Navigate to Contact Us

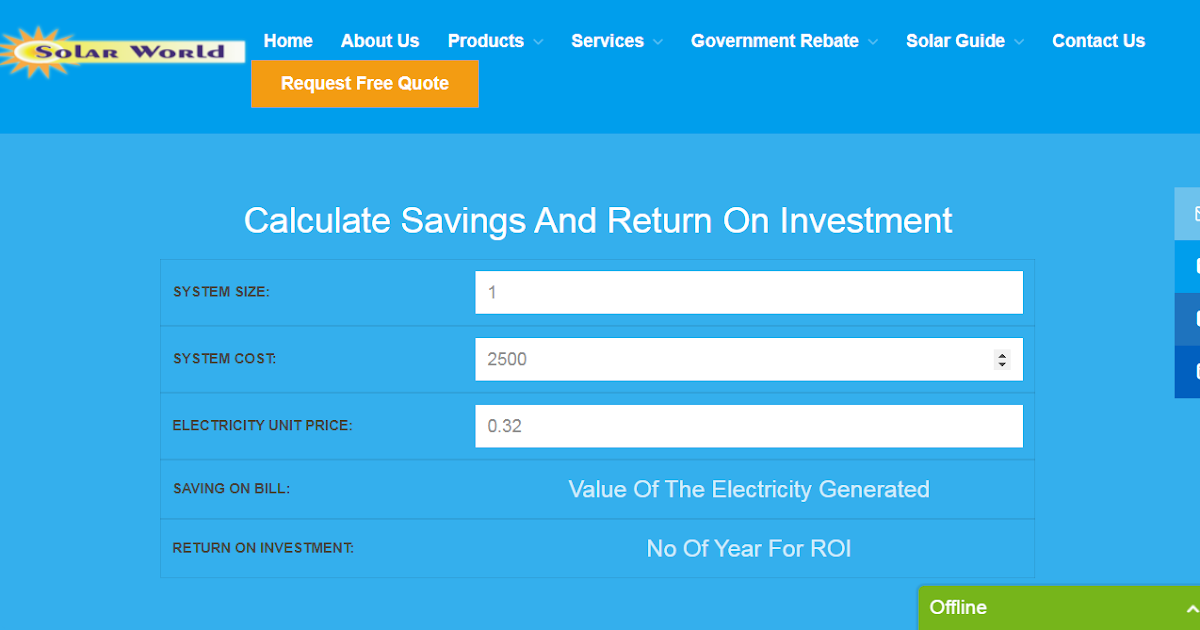[1098, 41]
